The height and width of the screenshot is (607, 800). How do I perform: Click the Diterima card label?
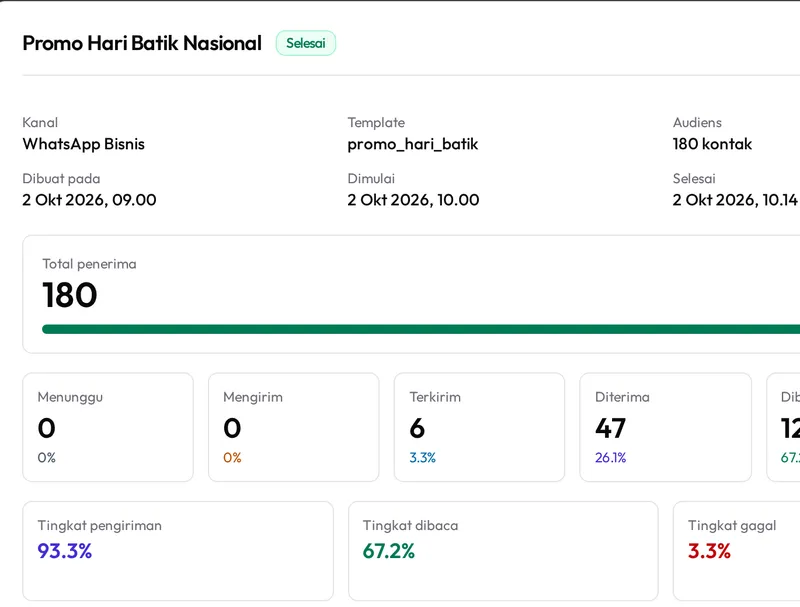click(x=622, y=397)
